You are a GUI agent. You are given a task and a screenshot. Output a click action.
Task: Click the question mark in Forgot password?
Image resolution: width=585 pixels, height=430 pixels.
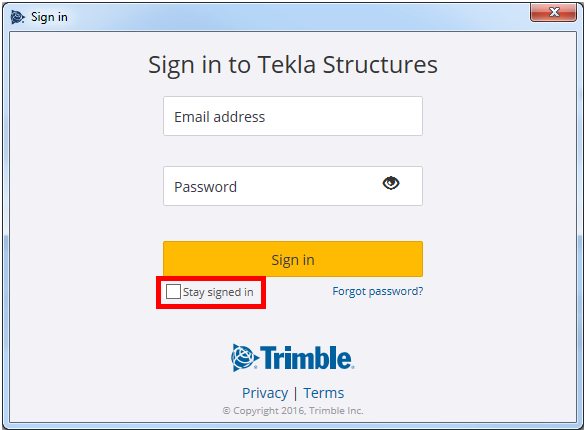420,291
